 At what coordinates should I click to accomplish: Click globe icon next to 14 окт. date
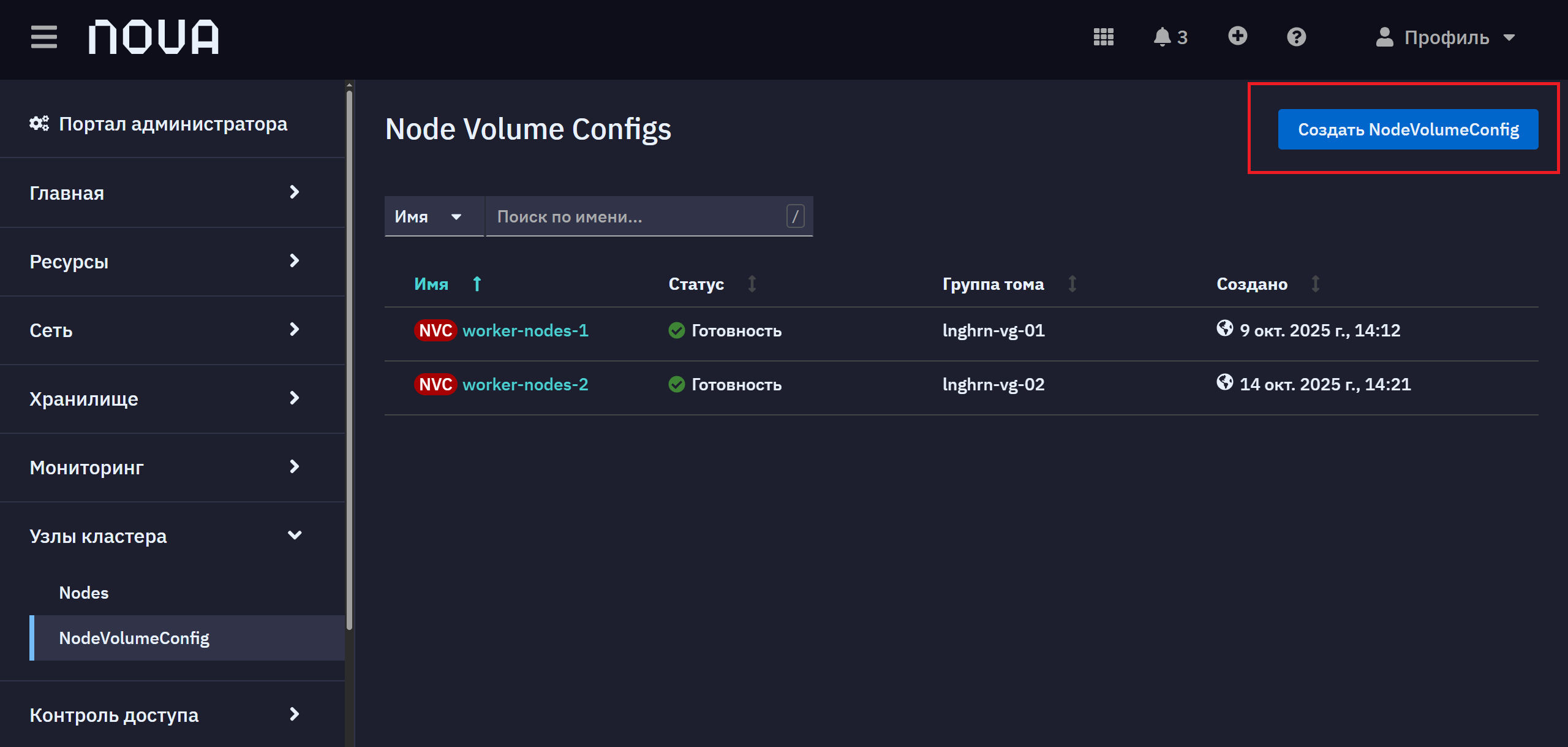click(1224, 382)
